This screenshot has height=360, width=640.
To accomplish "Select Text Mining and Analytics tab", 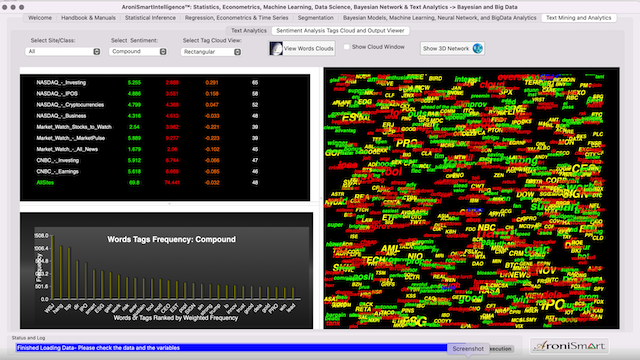I will coord(579,18).
